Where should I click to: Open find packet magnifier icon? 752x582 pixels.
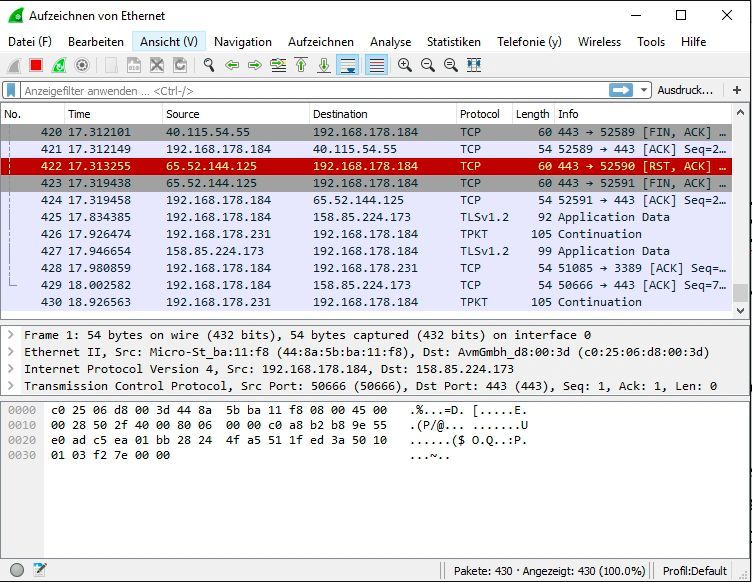point(209,65)
